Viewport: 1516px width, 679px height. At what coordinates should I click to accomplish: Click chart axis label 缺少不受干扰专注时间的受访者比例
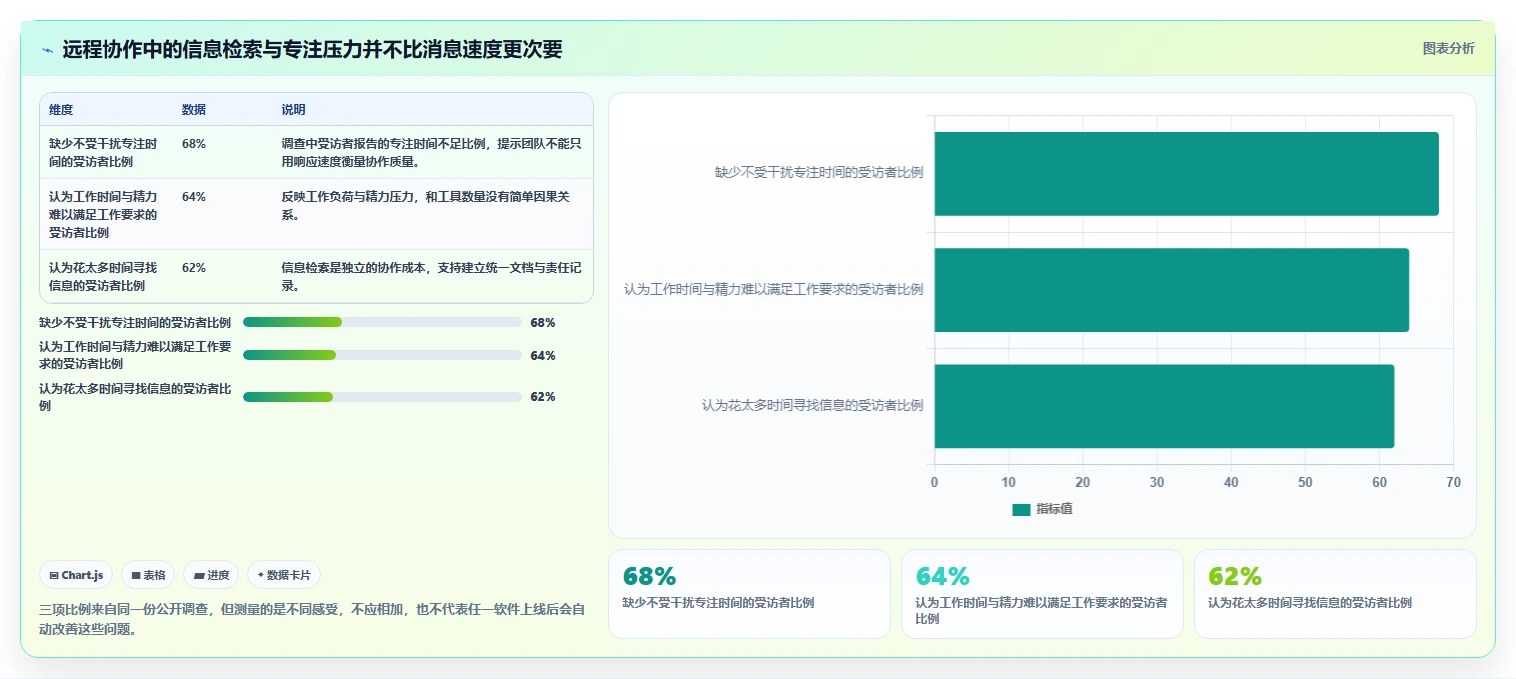819,173
